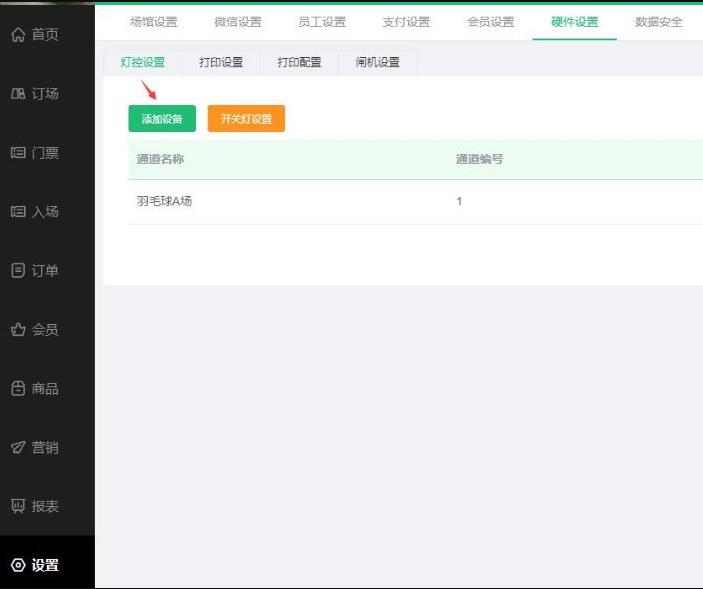This screenshot has height=589, width=703.
Task: Open 营销 via the paper-plane icon
Action: [x=18, y=448]
